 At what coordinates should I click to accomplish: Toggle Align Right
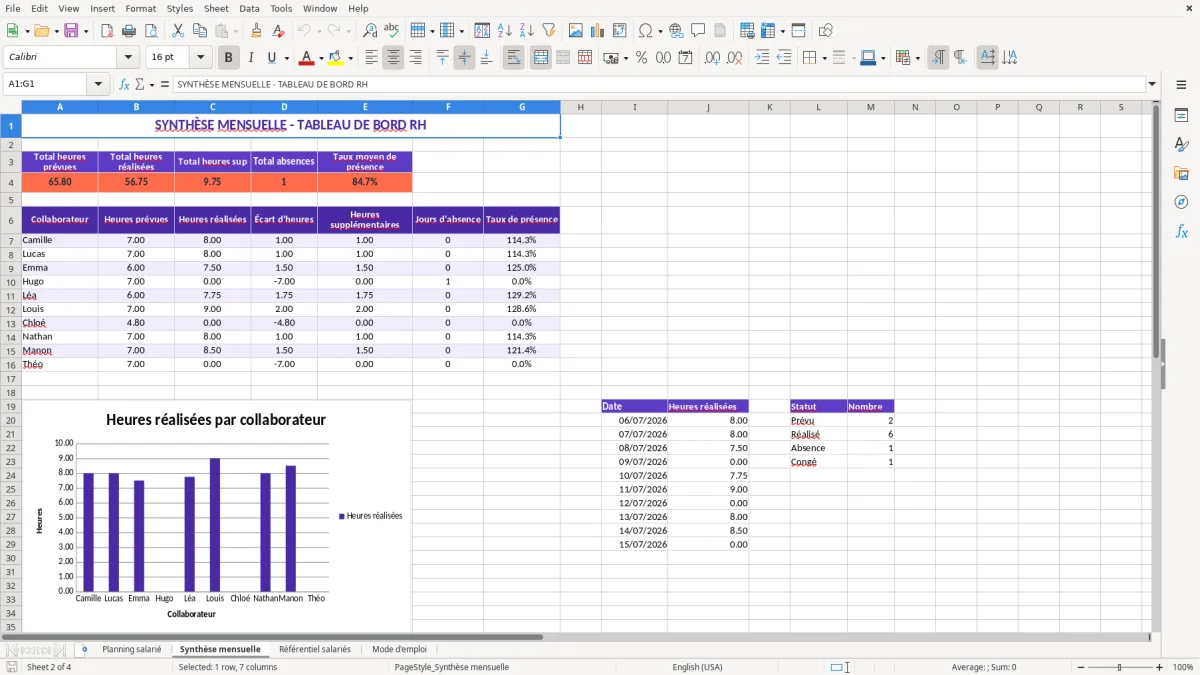click(415, 58)
